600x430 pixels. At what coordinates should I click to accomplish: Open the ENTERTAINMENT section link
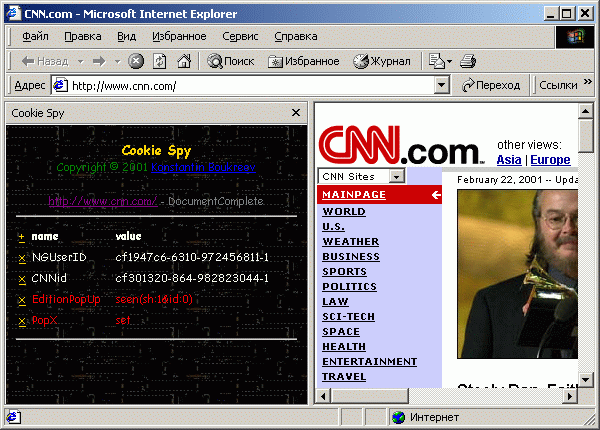pyautogui.click(x=370, y=362)
